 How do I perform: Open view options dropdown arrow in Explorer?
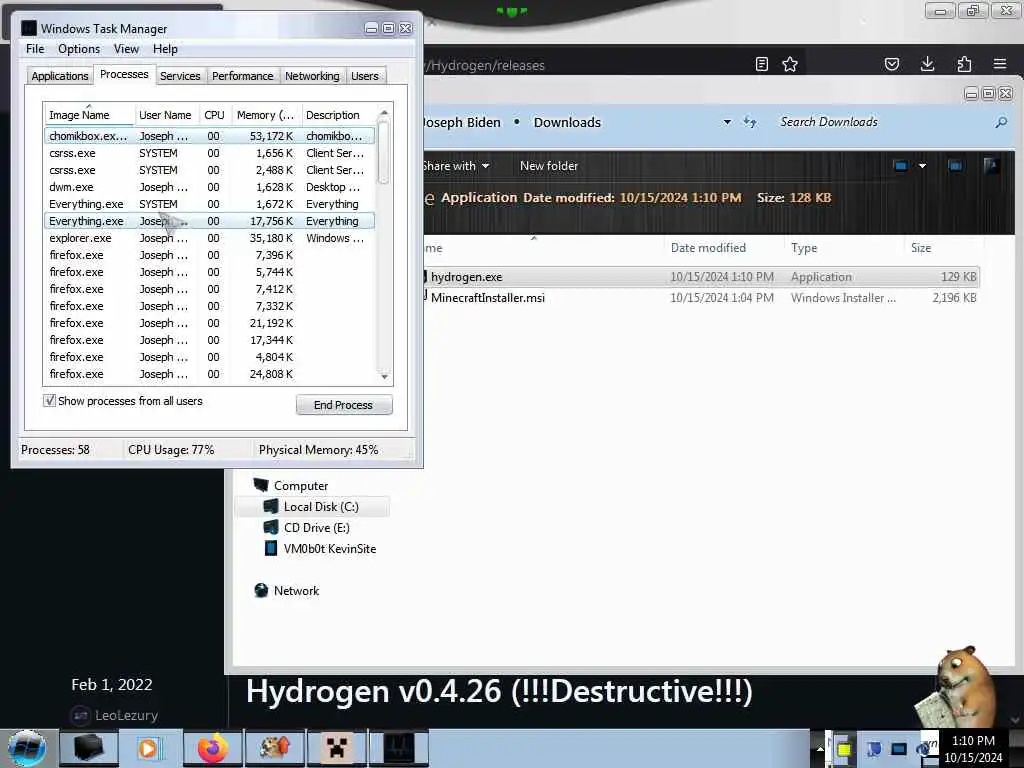[x=922, y=166]
